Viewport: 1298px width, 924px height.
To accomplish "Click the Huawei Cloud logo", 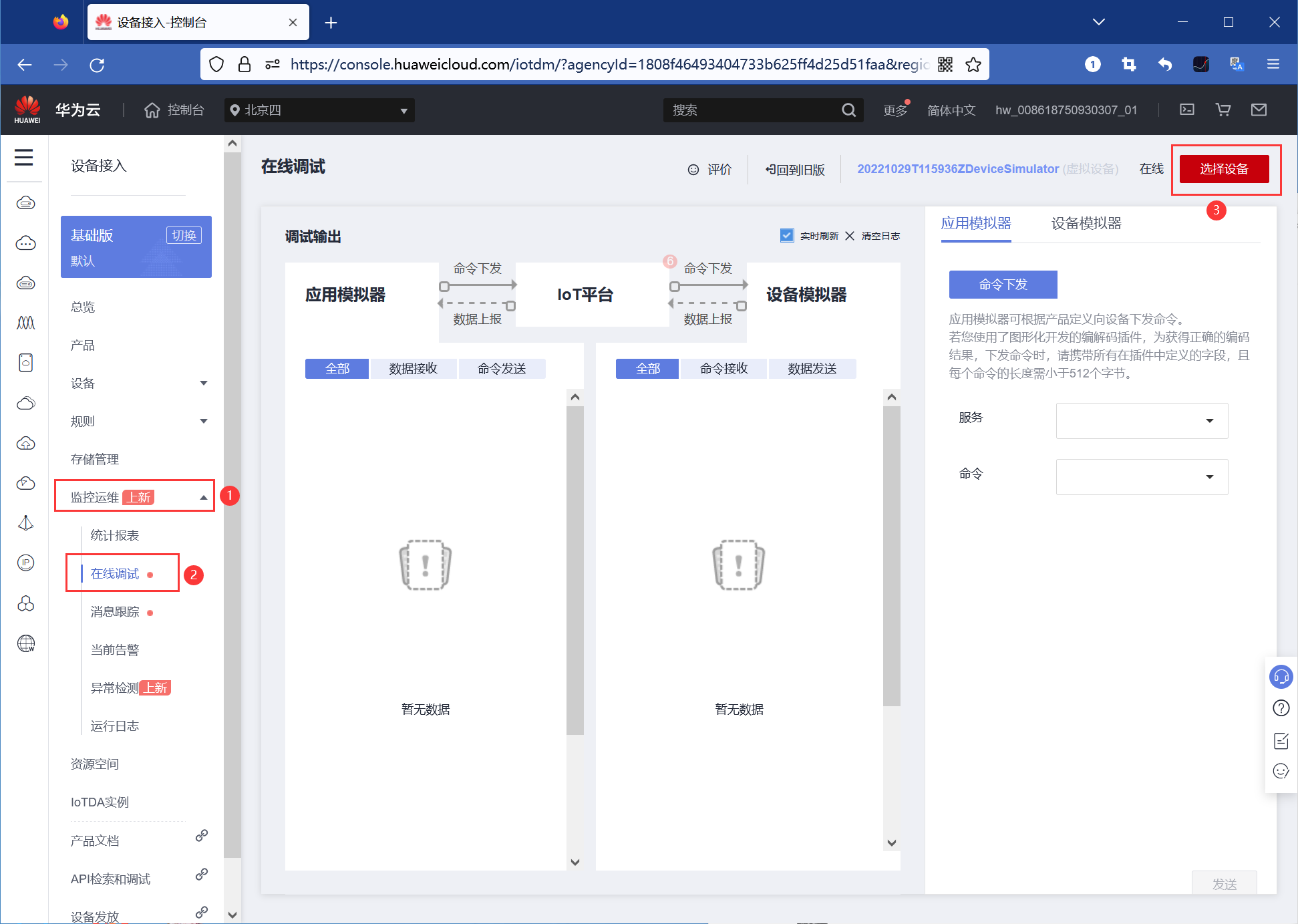I will tap(27, 109).
